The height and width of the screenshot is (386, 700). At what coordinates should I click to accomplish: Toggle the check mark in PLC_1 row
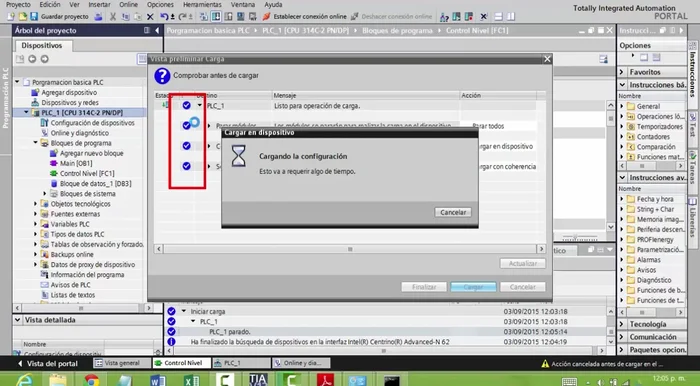[187, 105]
